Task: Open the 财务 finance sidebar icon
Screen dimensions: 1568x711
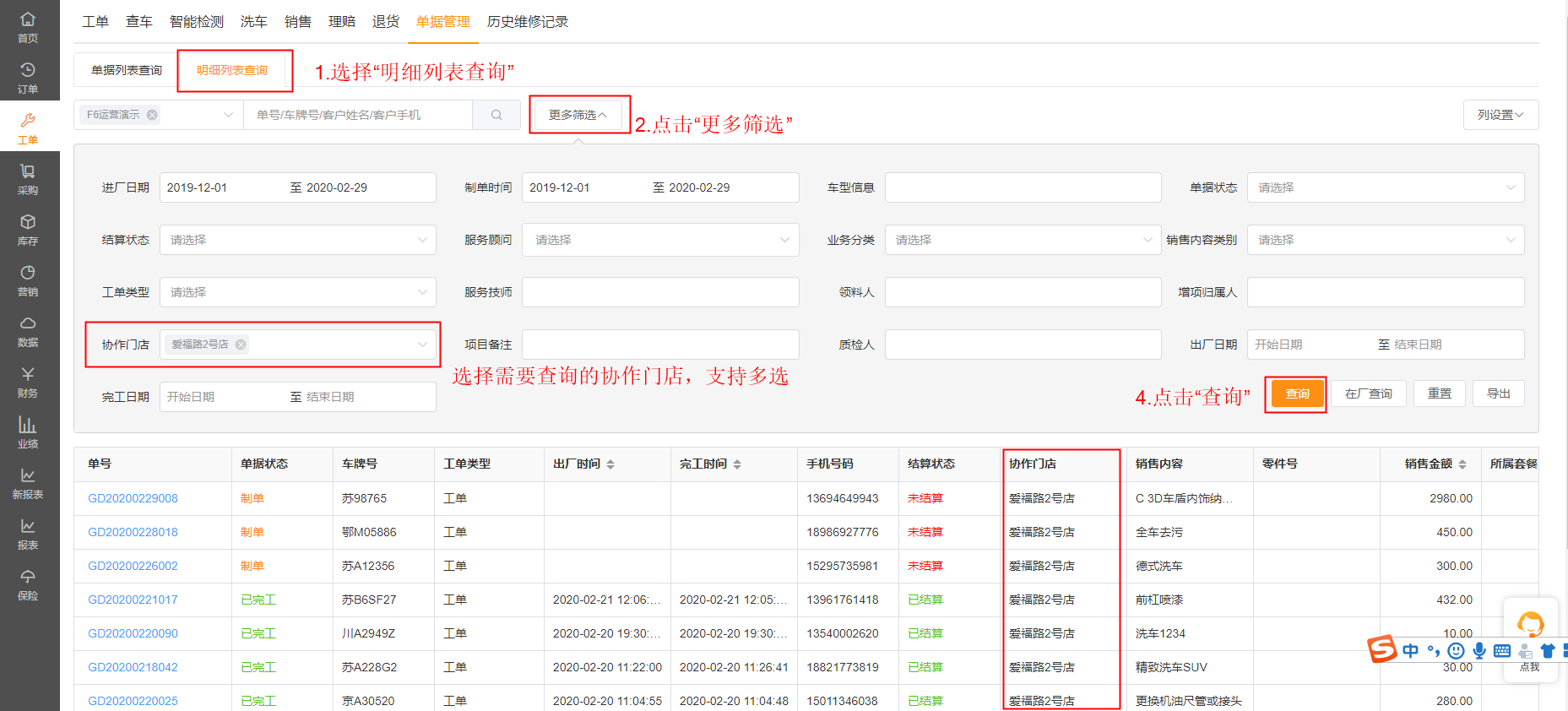Action: pos(28,374)
